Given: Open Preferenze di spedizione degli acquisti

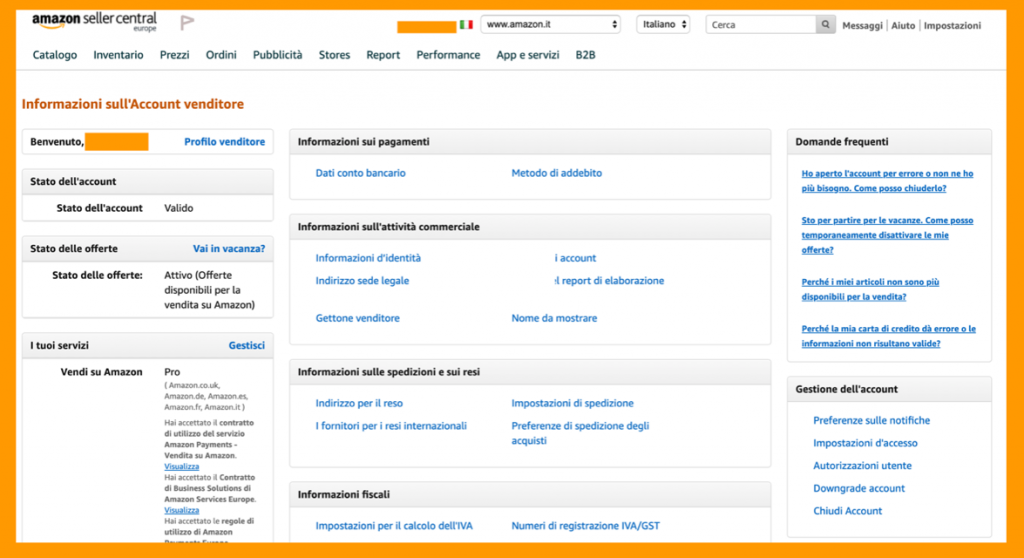Looking at the screenshot, I should click(x=580, y=433).
